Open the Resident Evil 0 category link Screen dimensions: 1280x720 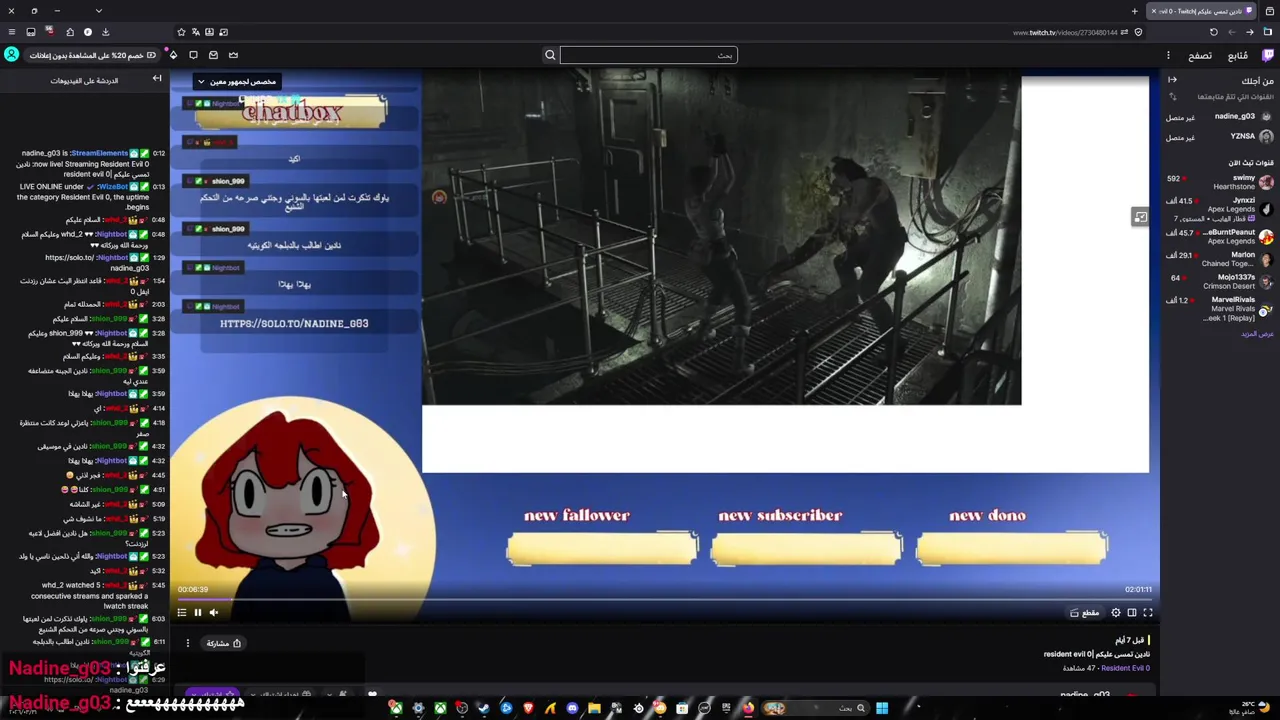[x=1125, y=668]
